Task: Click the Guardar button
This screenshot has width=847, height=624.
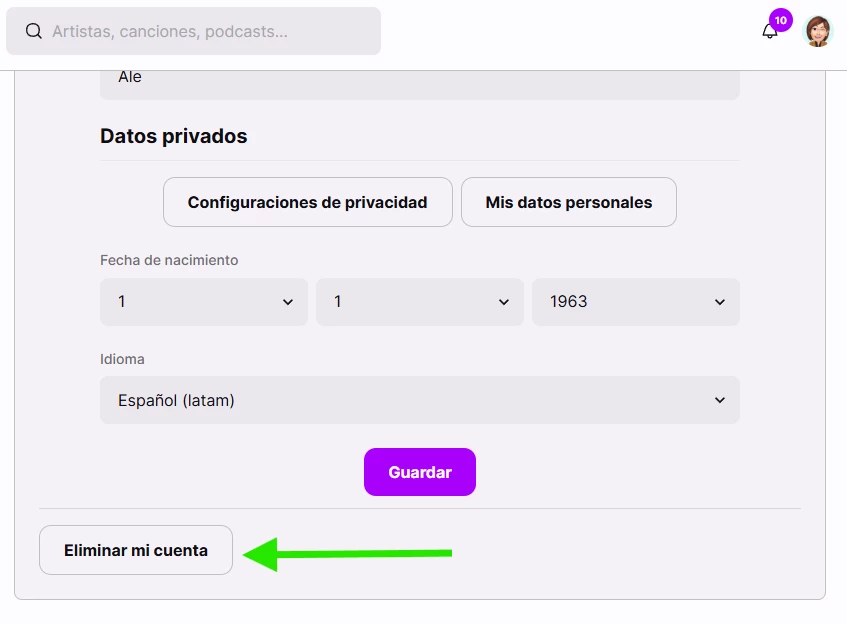Action: coord(420,472)
